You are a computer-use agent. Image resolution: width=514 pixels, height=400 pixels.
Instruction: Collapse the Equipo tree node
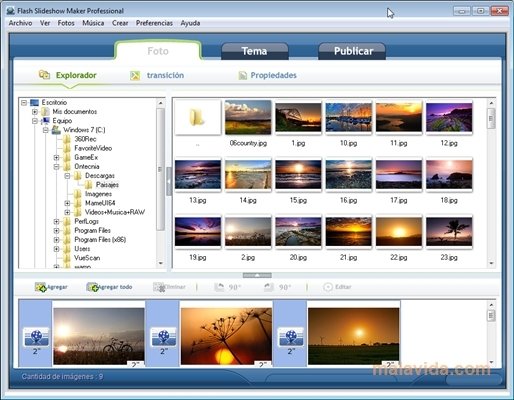pyautogui.click(x=35, y=121)
